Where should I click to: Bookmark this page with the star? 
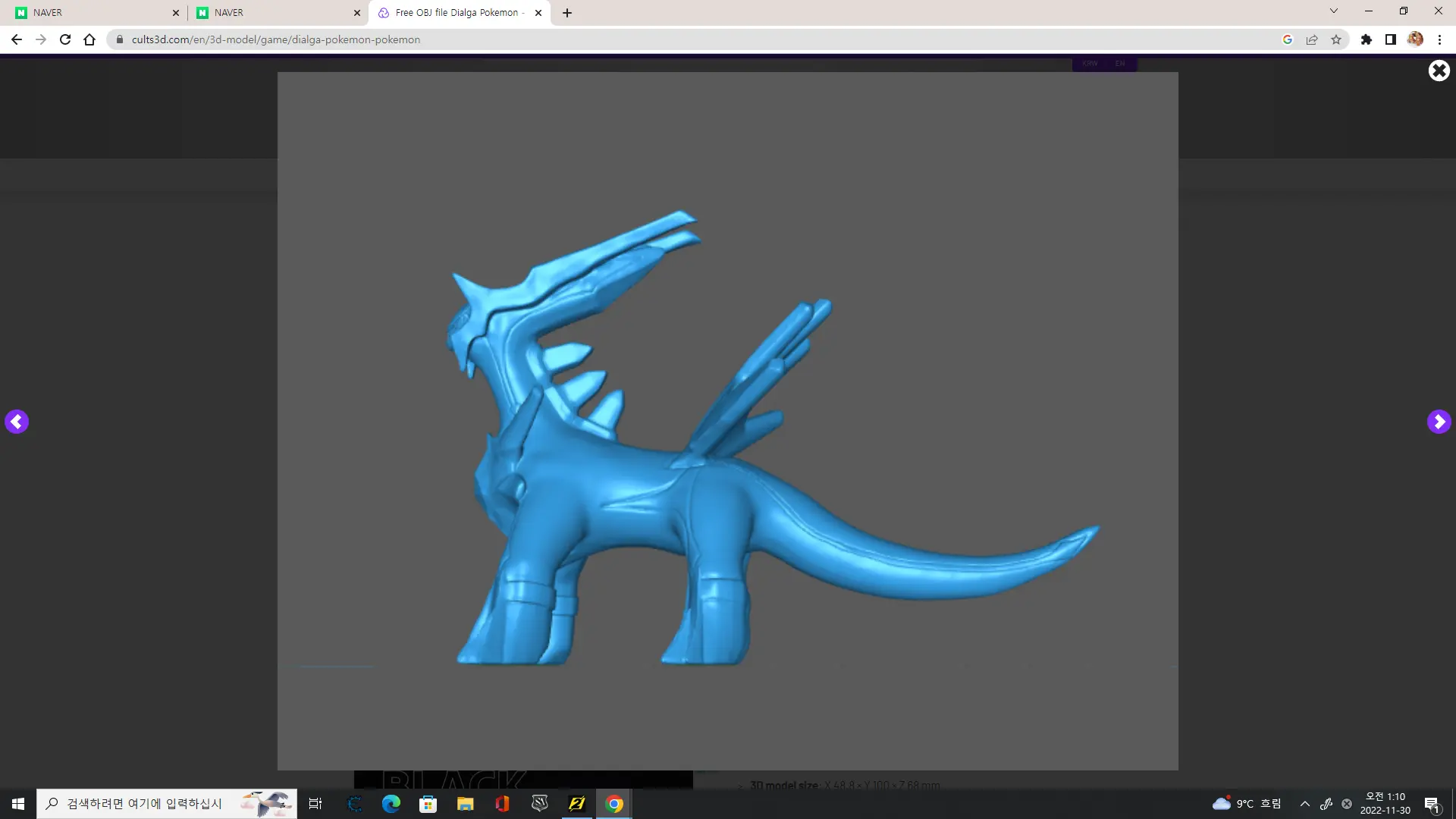(x=1336, y=39)
